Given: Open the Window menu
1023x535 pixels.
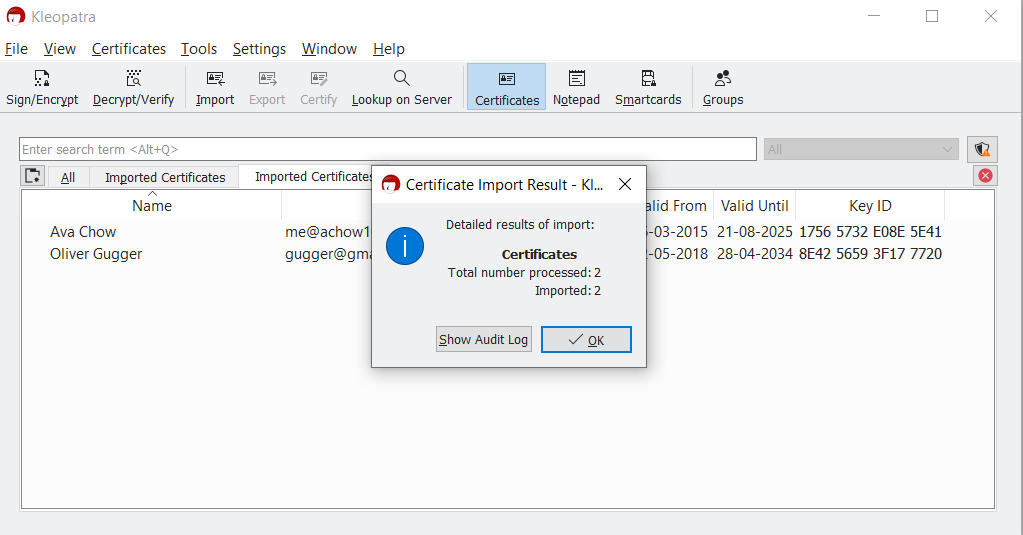Looking at the screenshot, I should pyautogui.click(x=329, y=49).
